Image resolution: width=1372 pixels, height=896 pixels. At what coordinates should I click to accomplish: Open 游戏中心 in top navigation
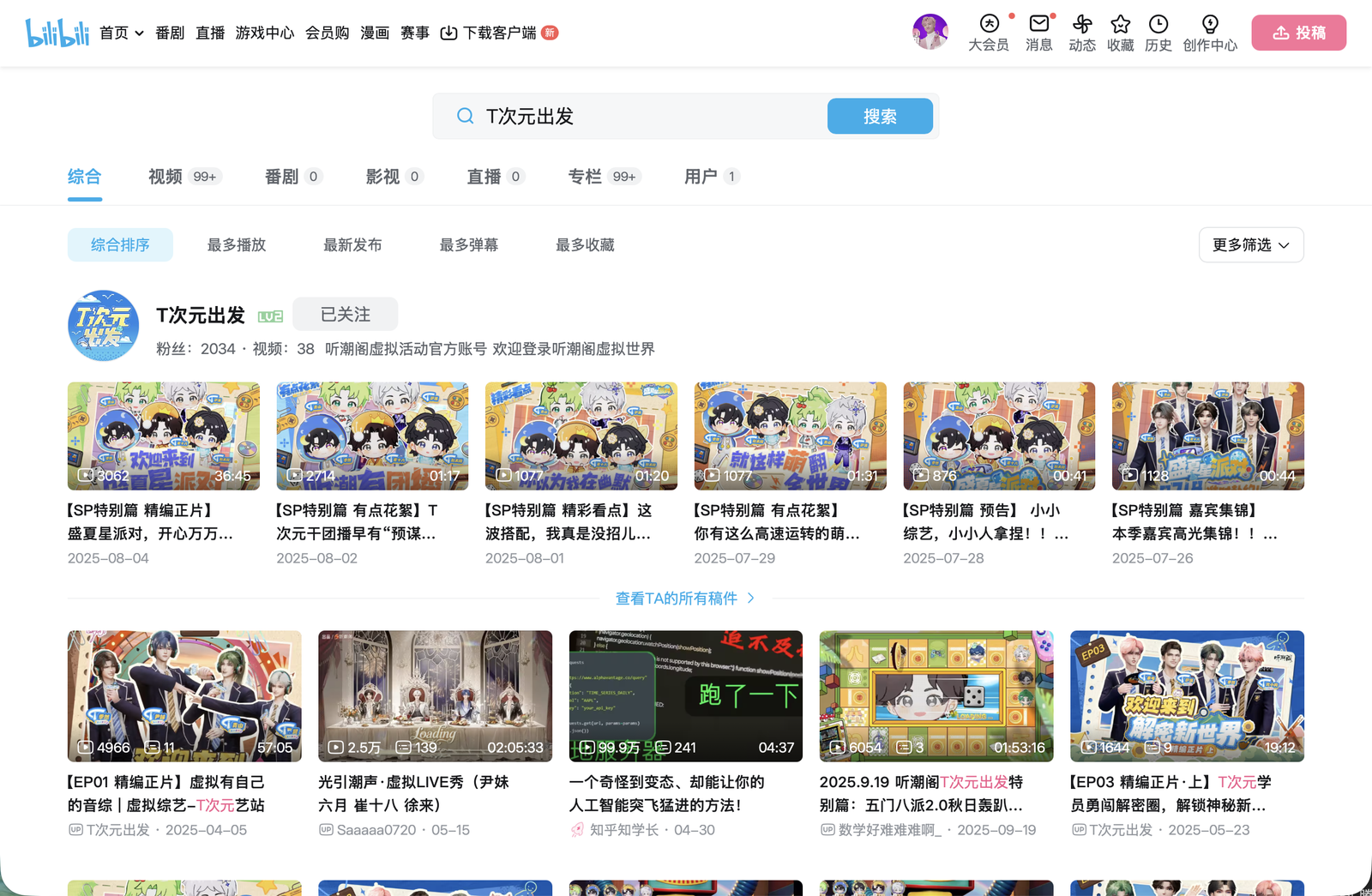265,33
